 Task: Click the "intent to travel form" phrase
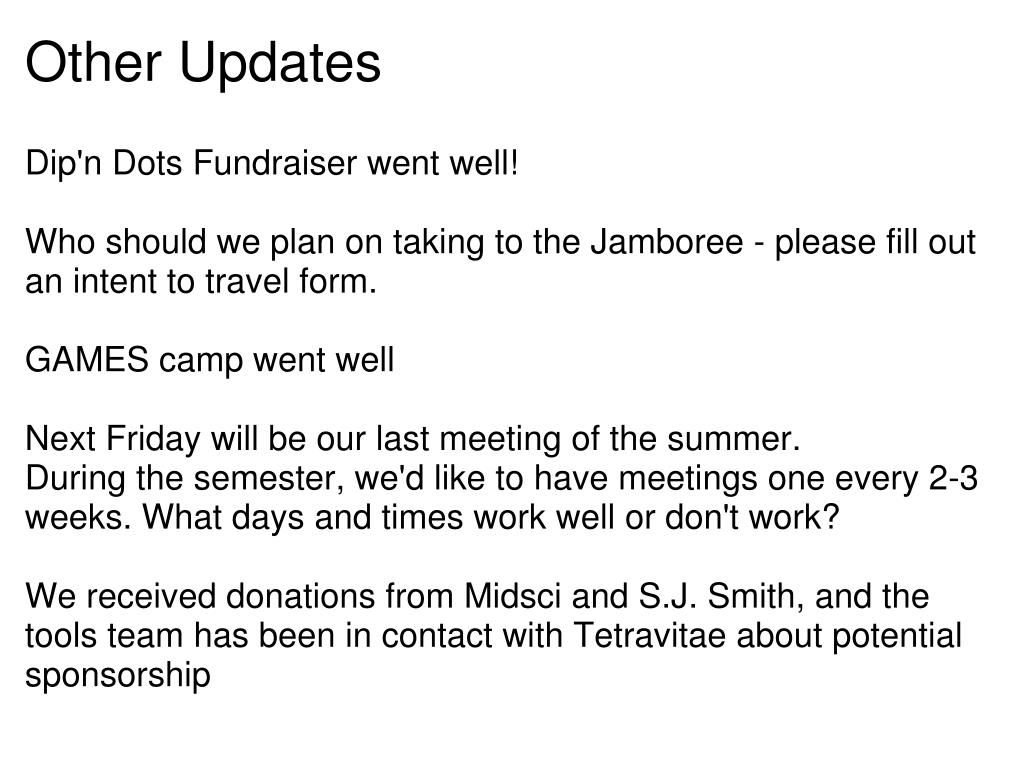(224, 282)
